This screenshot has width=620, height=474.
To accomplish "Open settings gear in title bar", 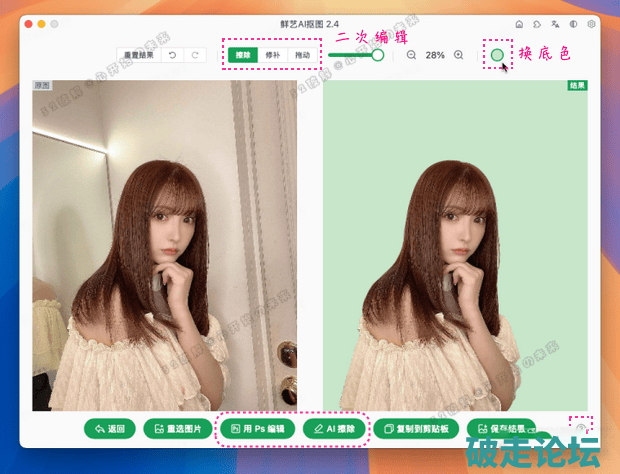I will point(592,23).
